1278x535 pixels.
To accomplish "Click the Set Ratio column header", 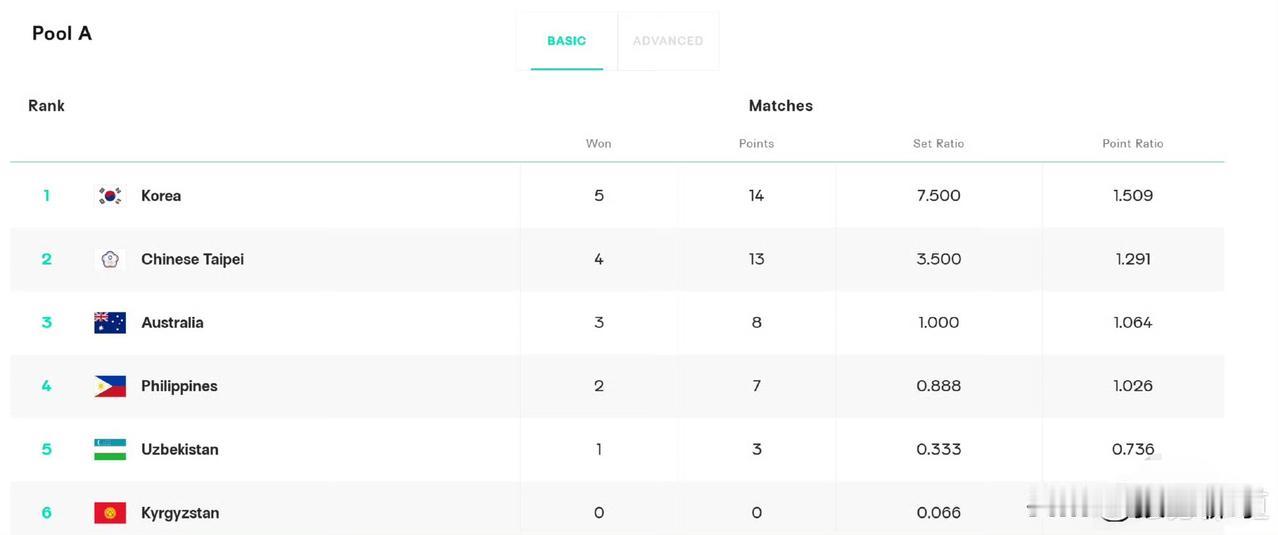I will click(x=938, y=143).
